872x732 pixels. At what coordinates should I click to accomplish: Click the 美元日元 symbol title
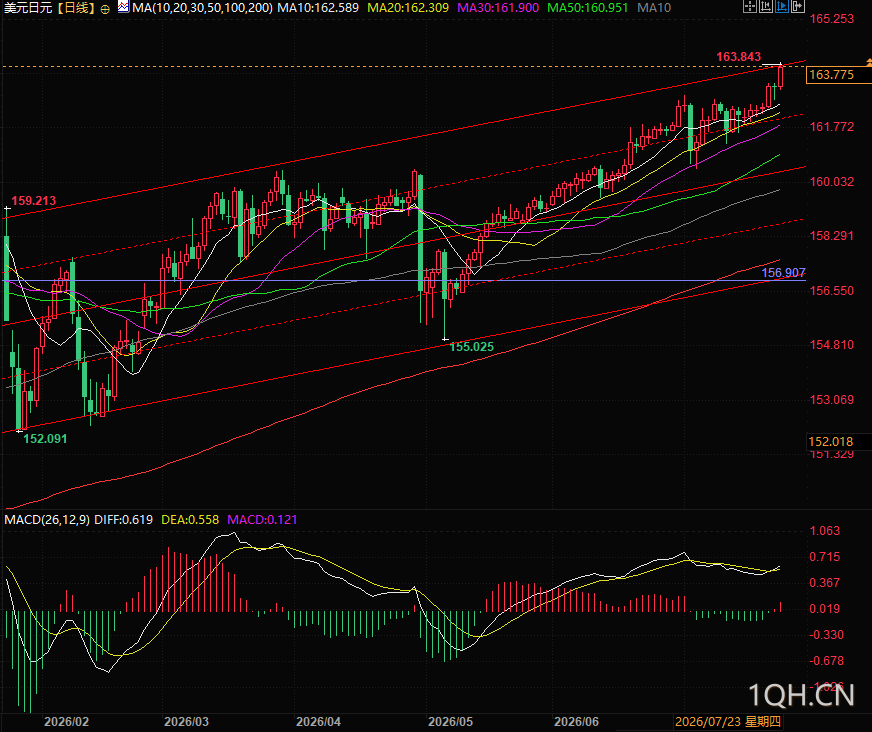28,8
